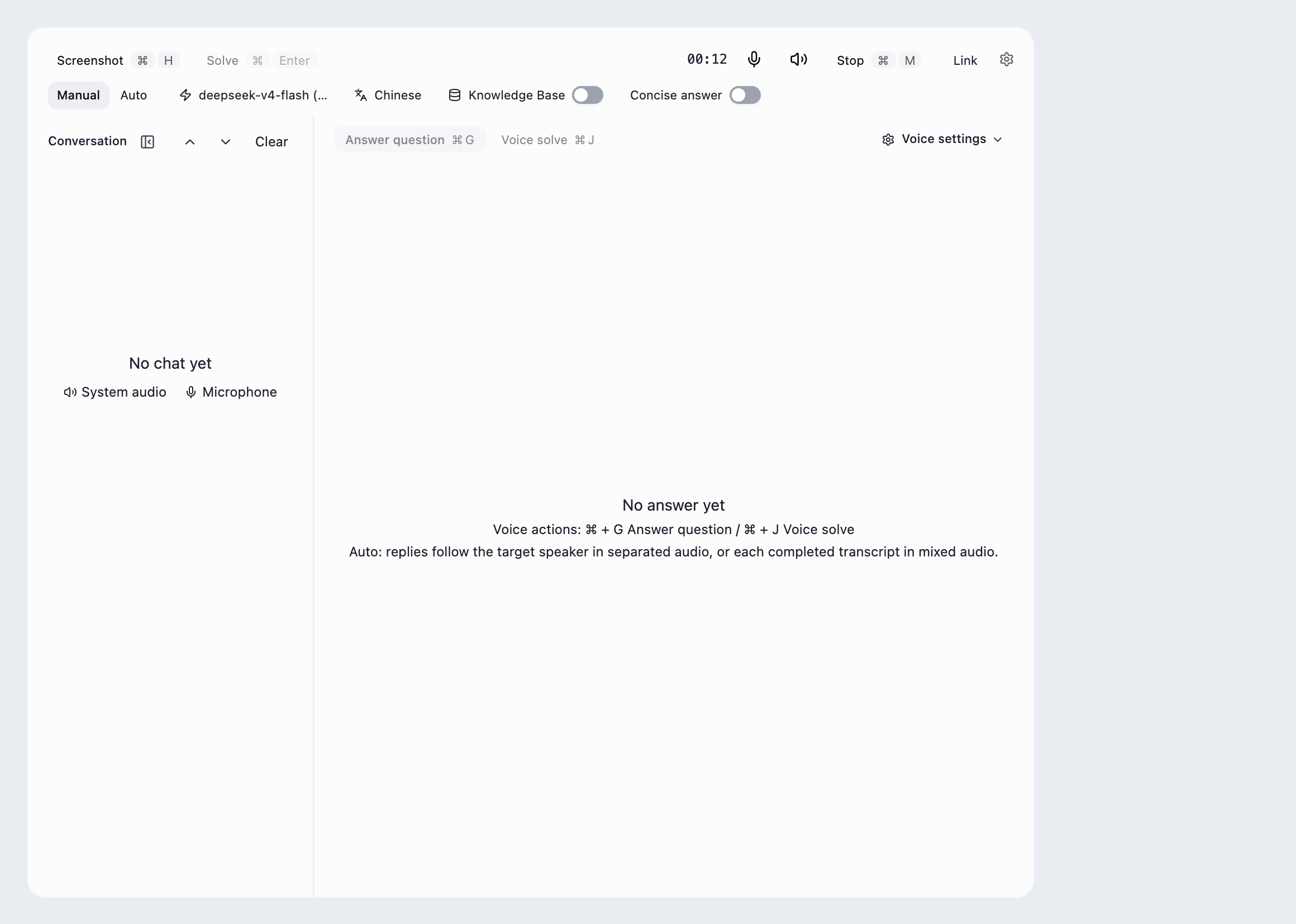Click the System audio label
This screenshot has height=924, width=1296.
pyautogui.click(x=124, y=392)
